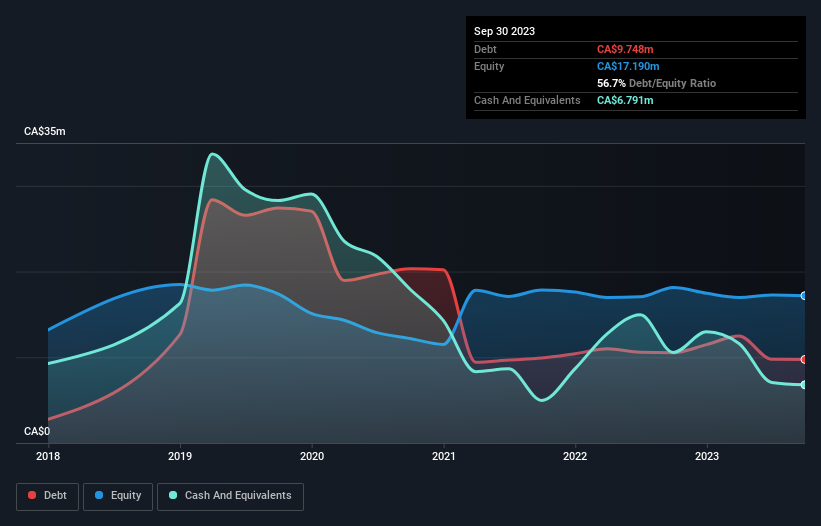Select the 2023 x-axis label
The width and height of the screenshot is (821, 526).
707,456
